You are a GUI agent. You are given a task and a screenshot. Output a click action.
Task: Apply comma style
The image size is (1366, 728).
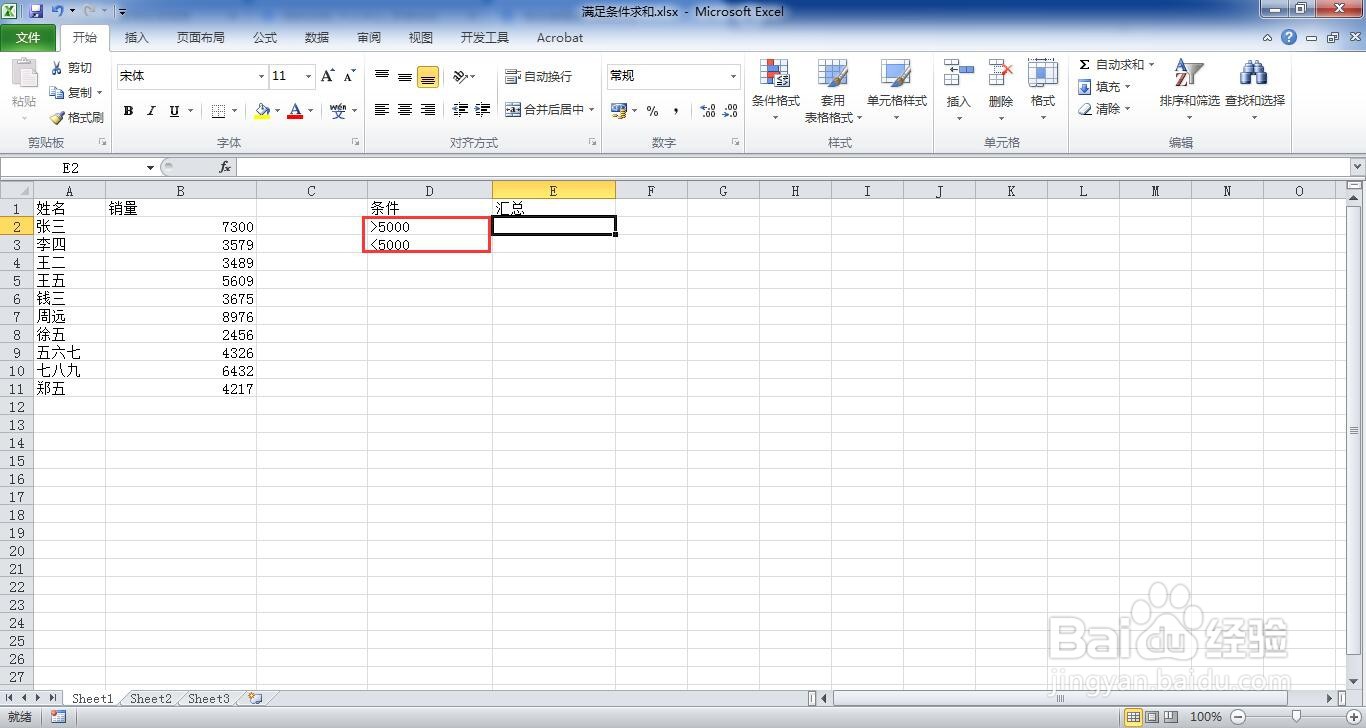click(676, 110)
